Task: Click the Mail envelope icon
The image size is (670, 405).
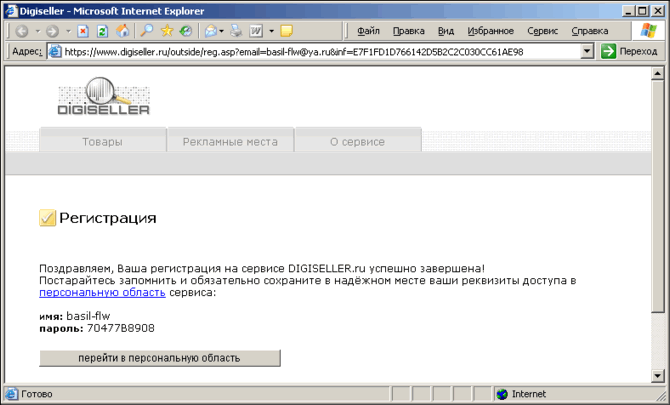Action: (211, 31)
